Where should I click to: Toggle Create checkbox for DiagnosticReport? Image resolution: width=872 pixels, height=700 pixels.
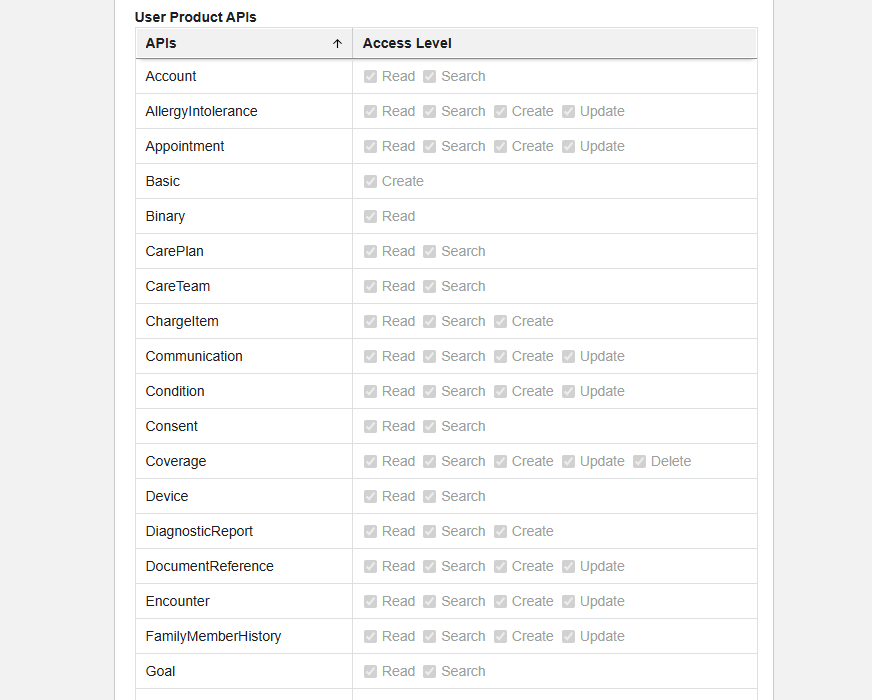(x=501, y=532)
